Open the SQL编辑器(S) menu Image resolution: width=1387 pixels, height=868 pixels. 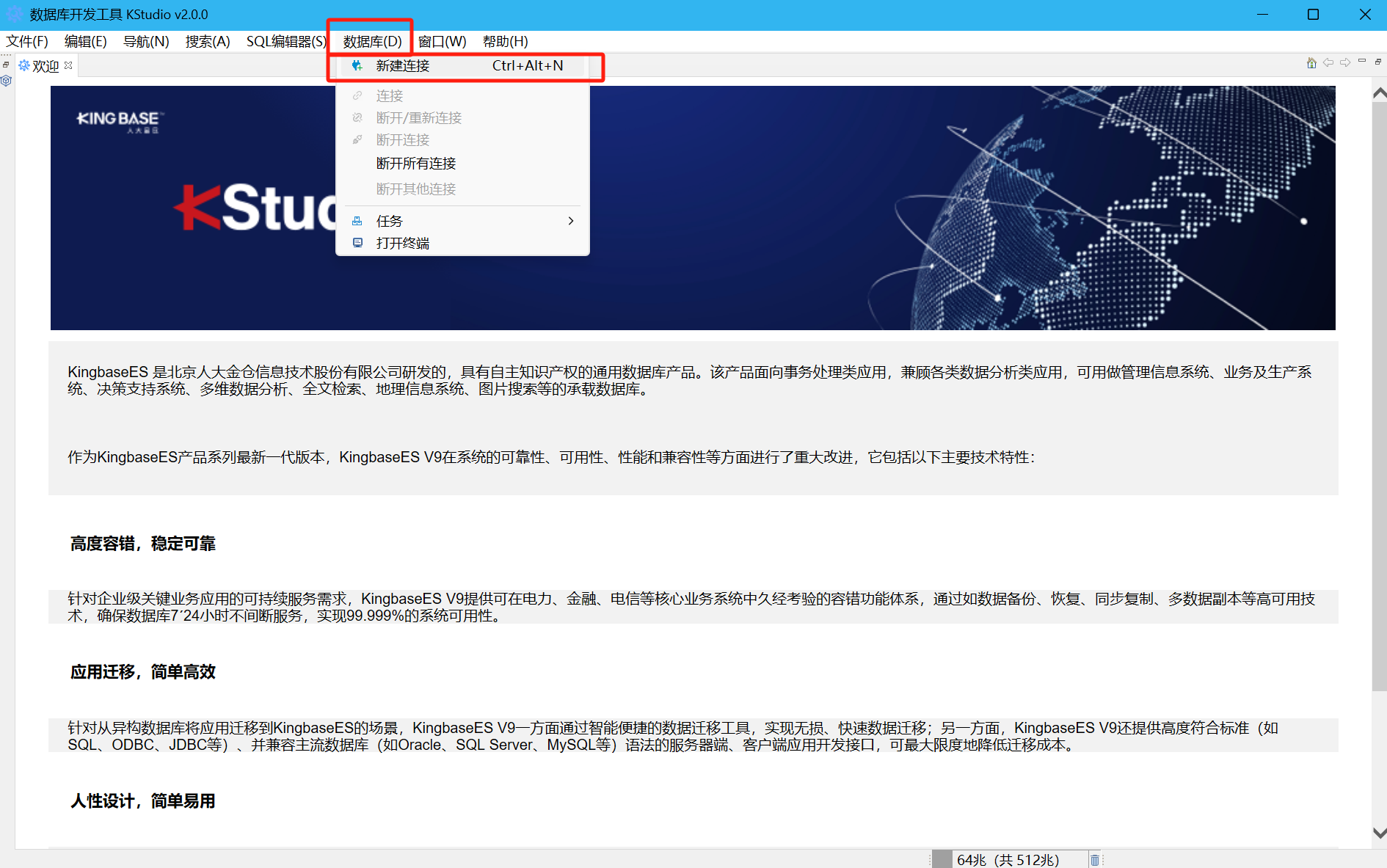click(286, 42)
